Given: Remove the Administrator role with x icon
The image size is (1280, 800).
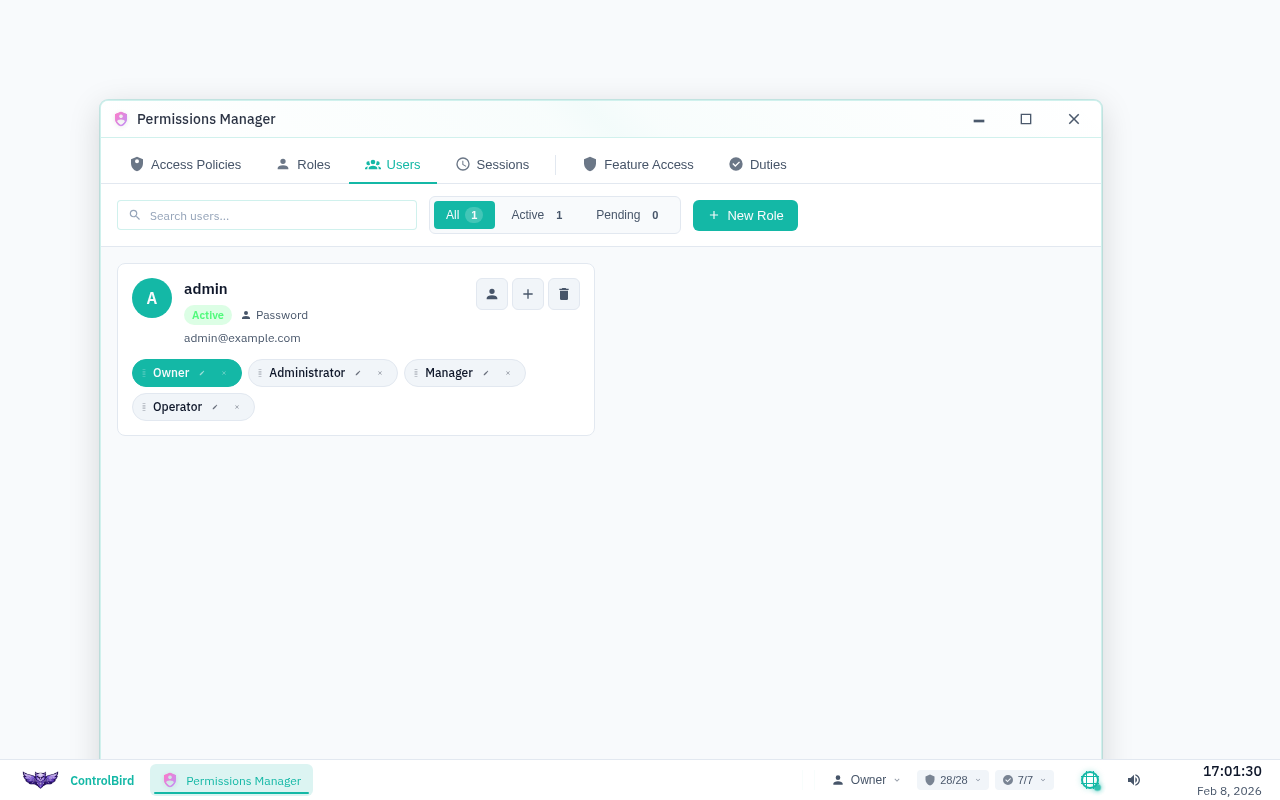Looking at the screenshot, I should [x=380, y=373].
